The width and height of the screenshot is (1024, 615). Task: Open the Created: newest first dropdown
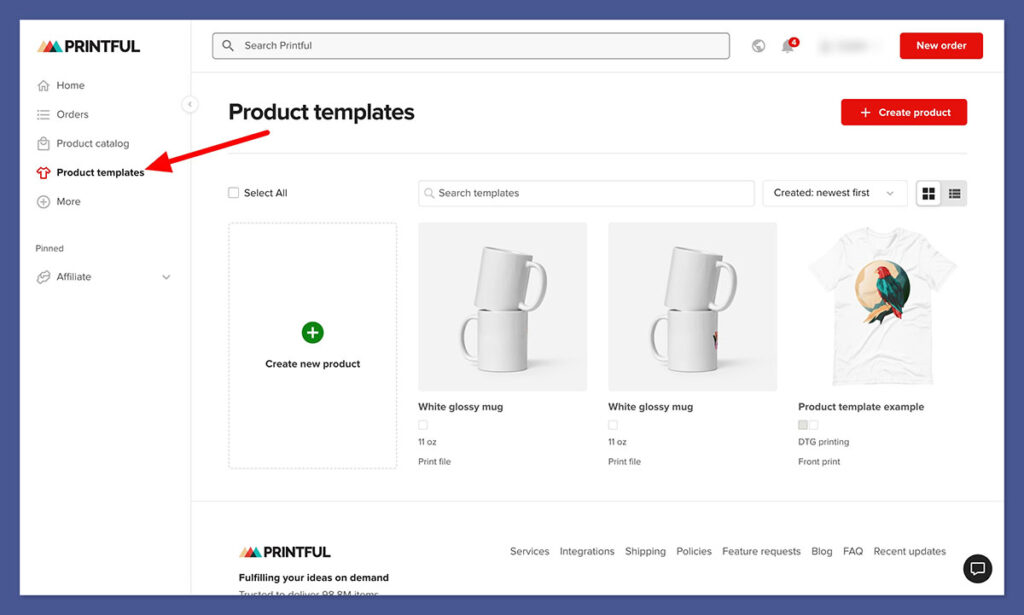click(x=834, y=193)
